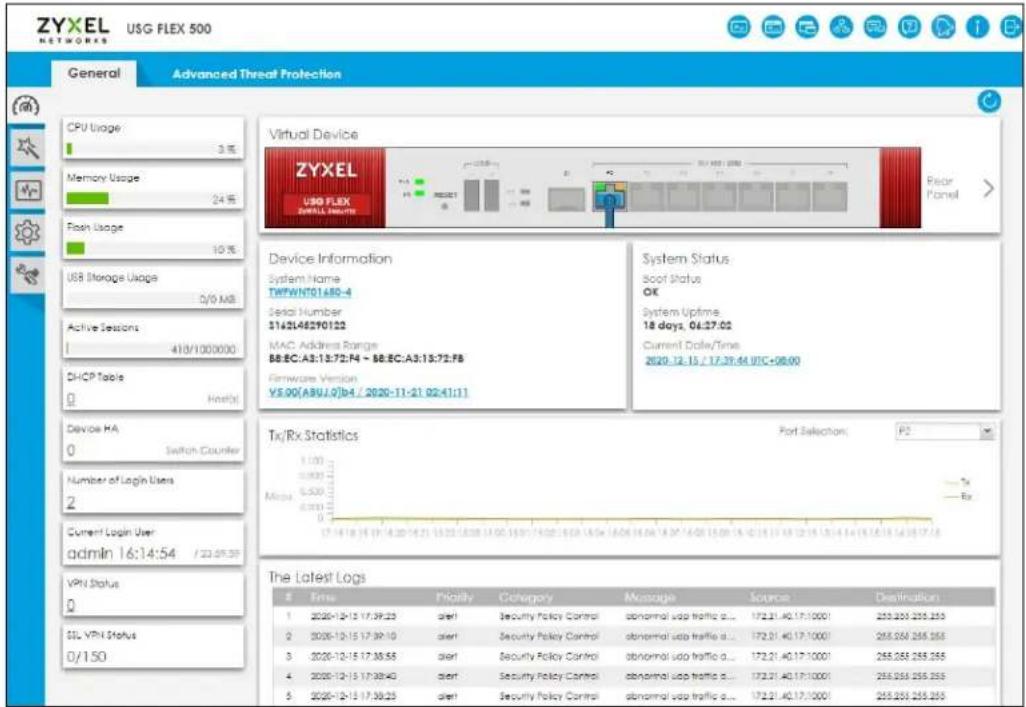This screenshot has height=707, width=1026.
Task: Click the CPU Usage progress bar
Action: 152,149
